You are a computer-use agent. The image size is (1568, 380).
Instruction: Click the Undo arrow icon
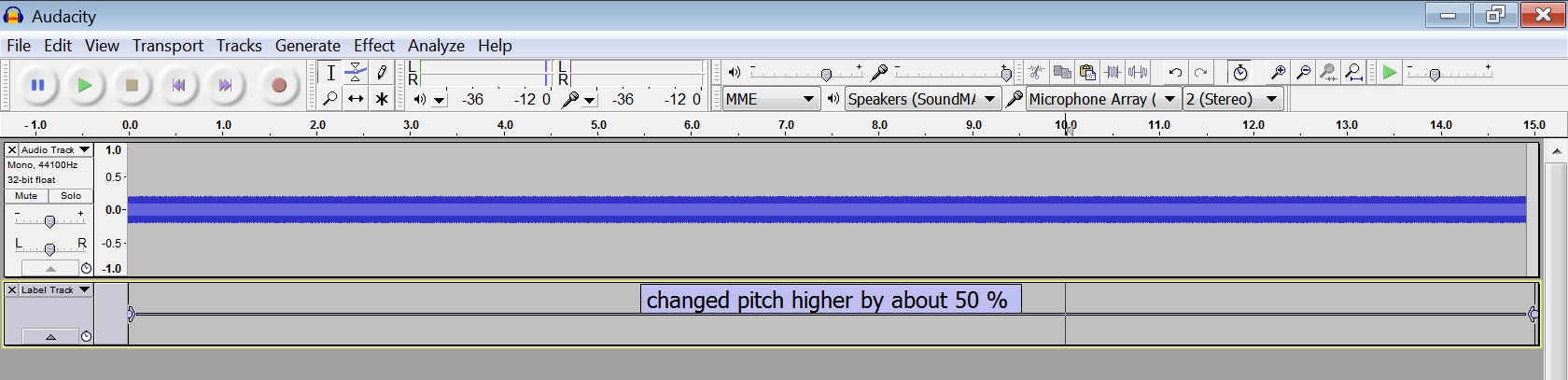click(x=1175, y=72)
